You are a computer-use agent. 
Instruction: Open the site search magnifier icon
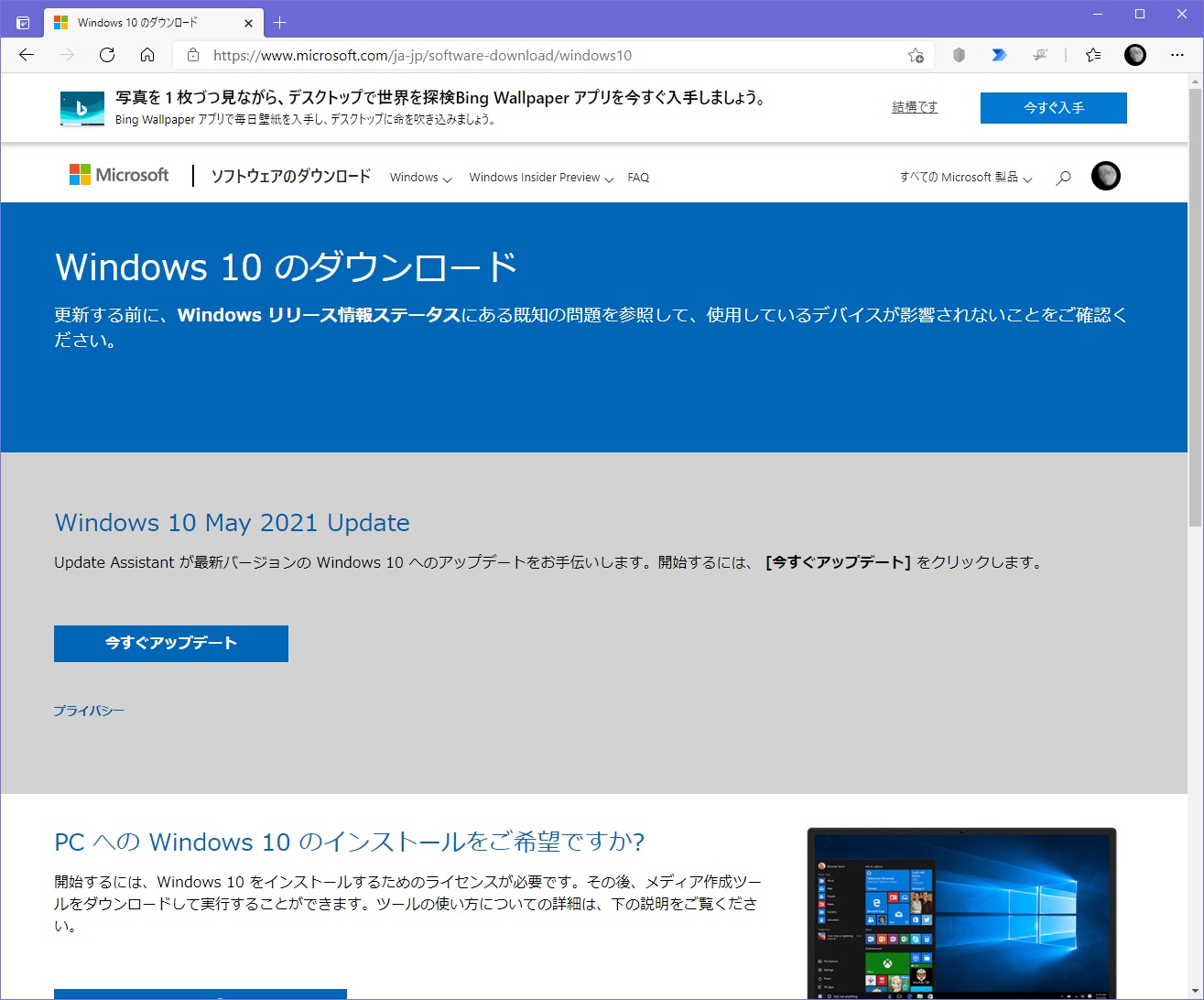[1063, 178]
